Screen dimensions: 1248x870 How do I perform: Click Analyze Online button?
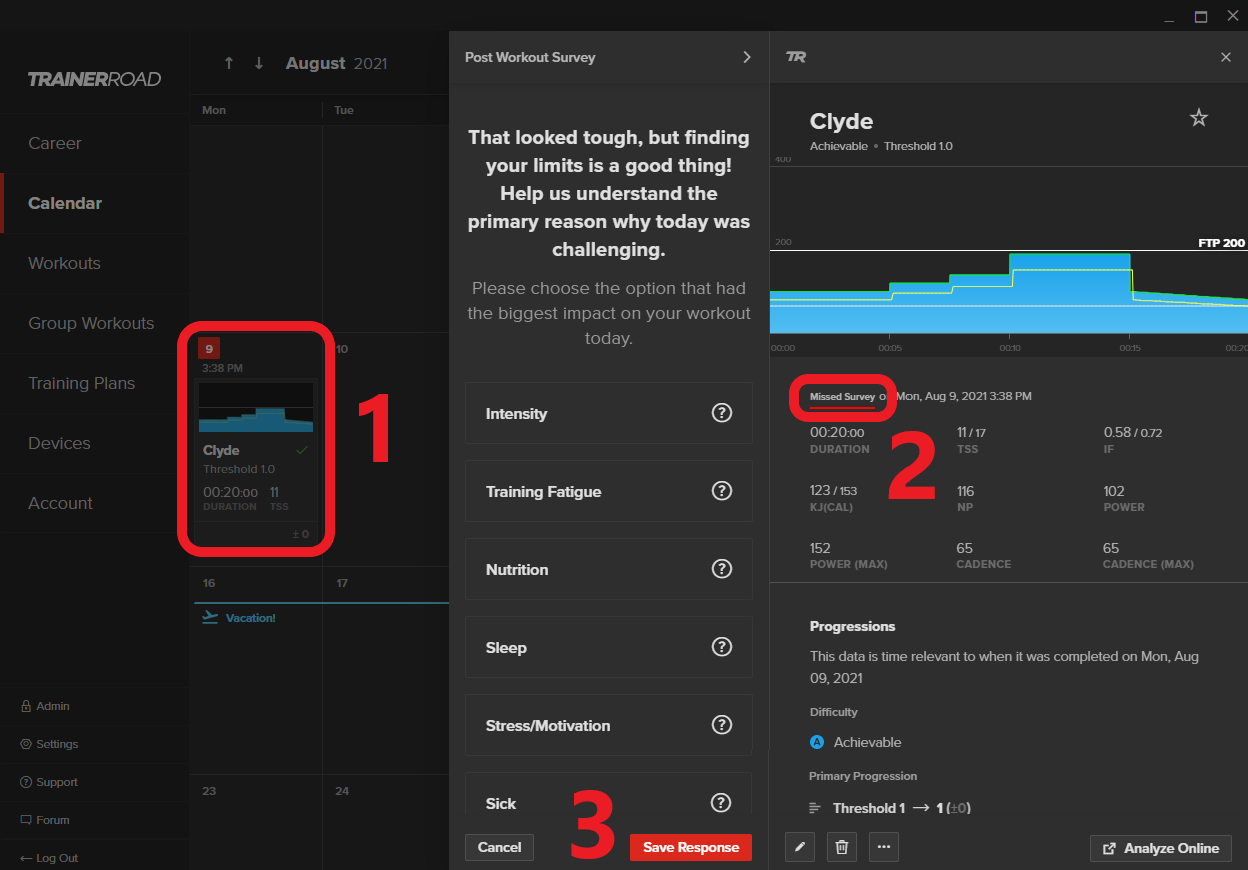tap(1161, 848)
